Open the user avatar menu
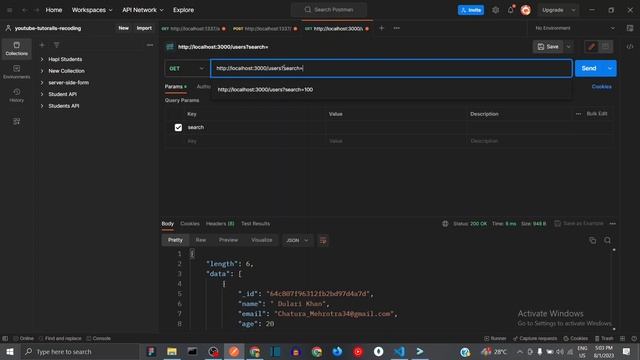This screenshot has width=640, height=360. pyautogui.click(x=526, y=10)
